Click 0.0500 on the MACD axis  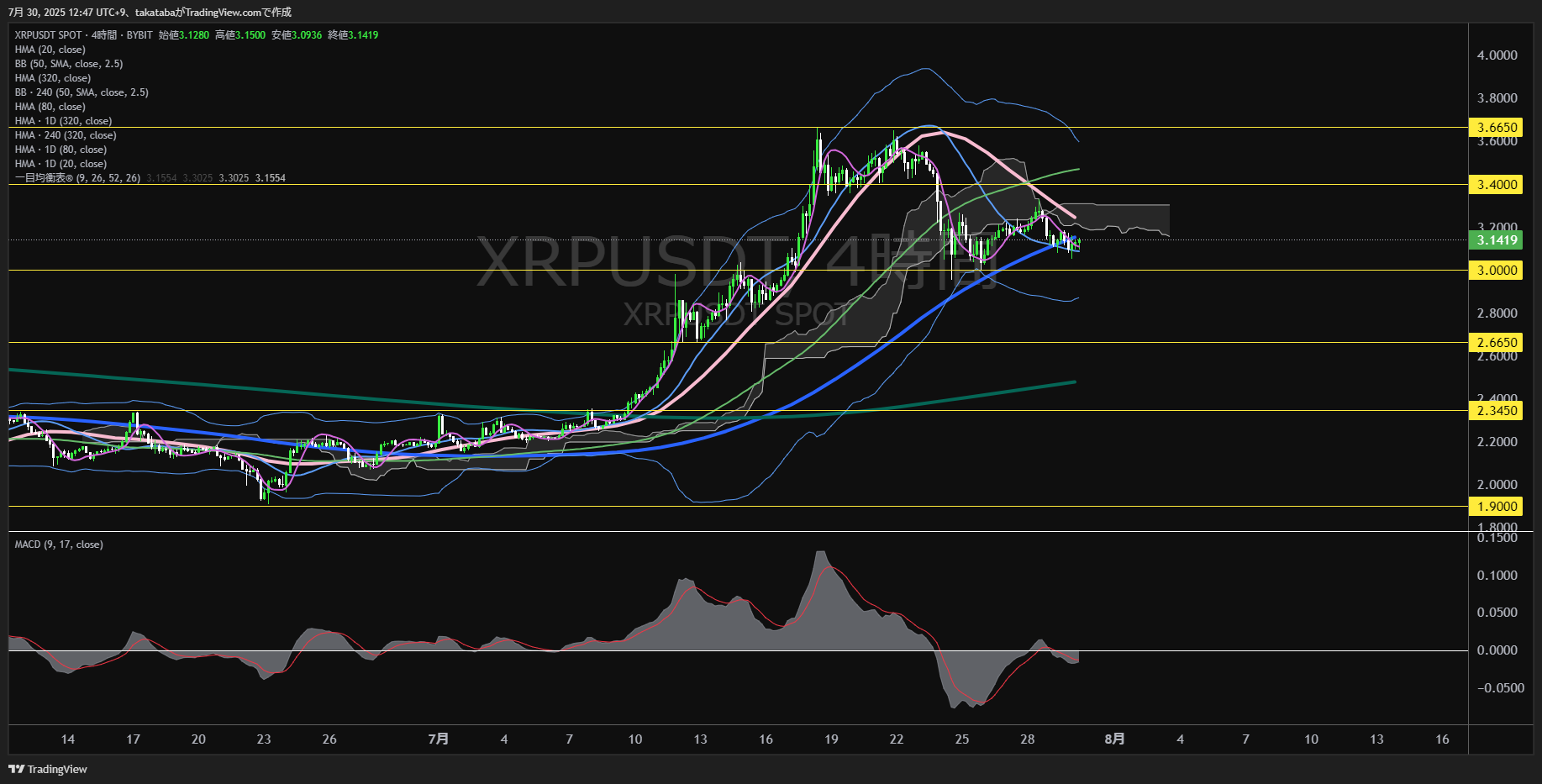(x=1497, y=613)
